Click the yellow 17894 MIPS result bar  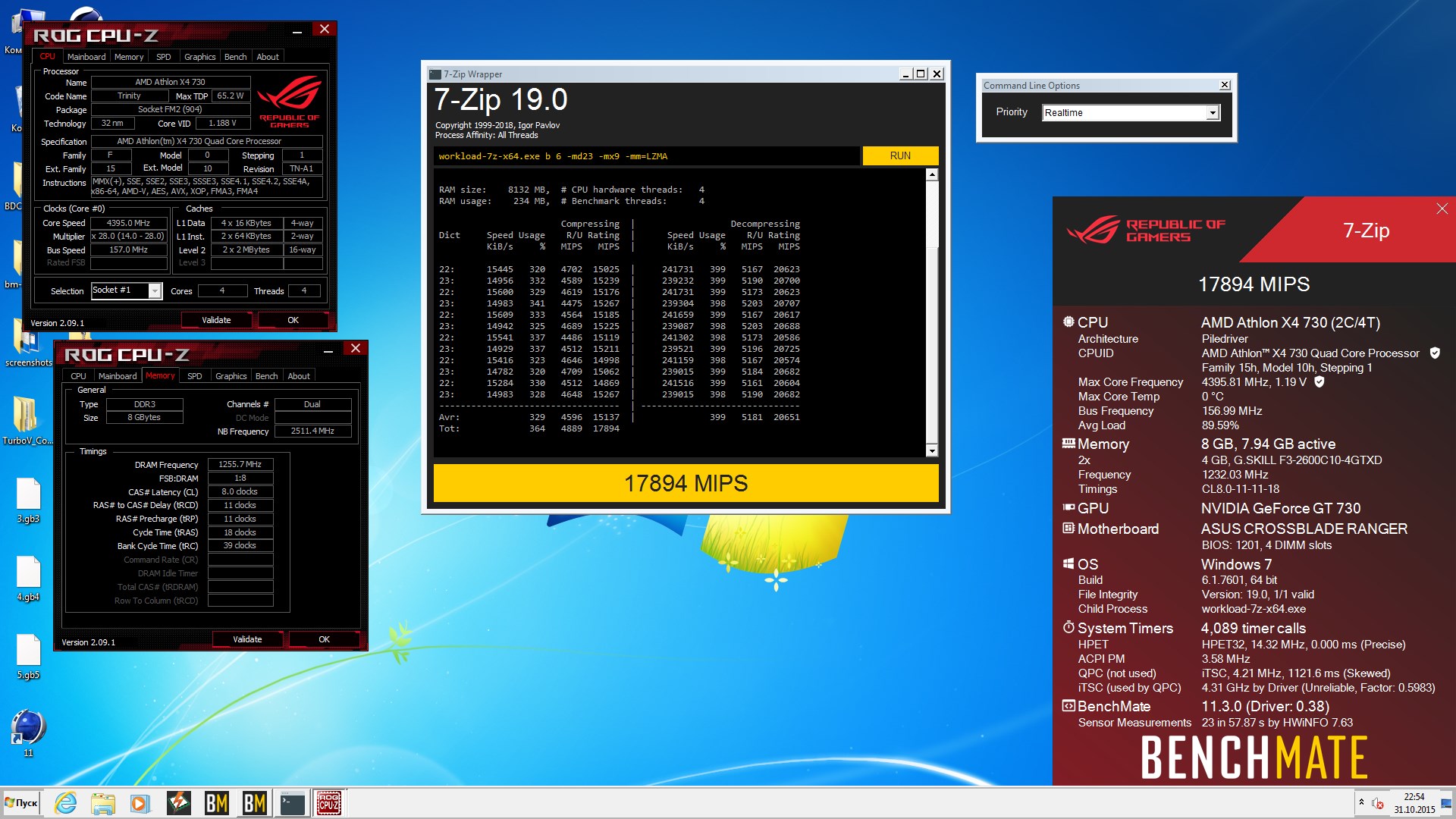coord(686,483)
